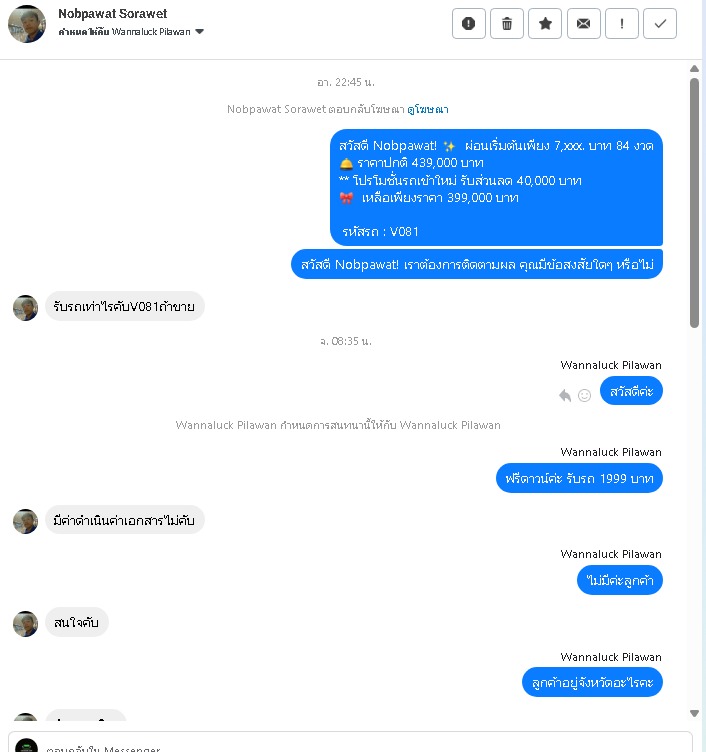Reply to the สวัสดีค่ะ message arrow icon
706x752 pixels.
565,395
